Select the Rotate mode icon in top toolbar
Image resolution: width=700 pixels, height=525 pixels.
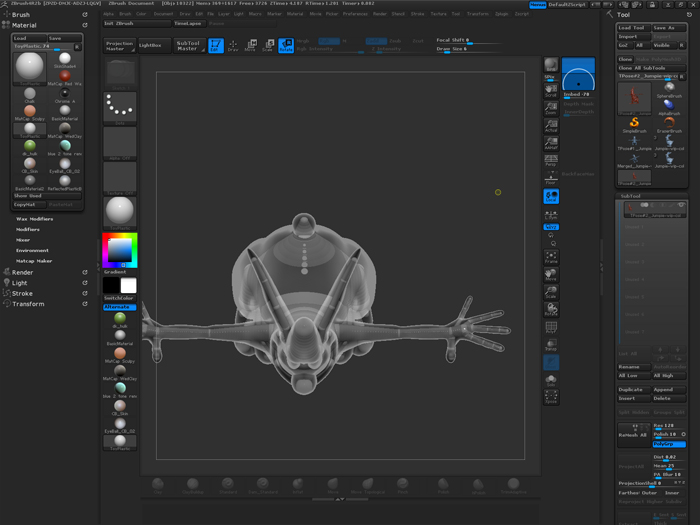point(286,46)
